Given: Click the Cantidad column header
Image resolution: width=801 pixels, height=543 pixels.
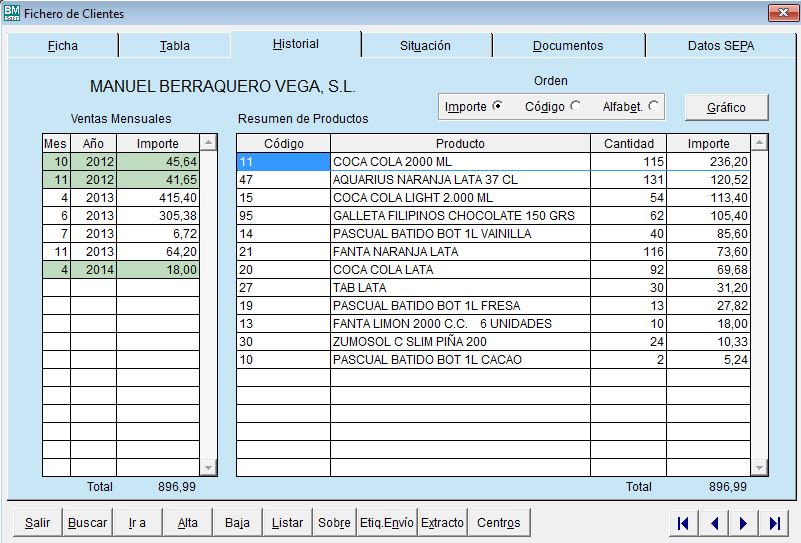Looking at the screenshot, I should click(628, 144).
